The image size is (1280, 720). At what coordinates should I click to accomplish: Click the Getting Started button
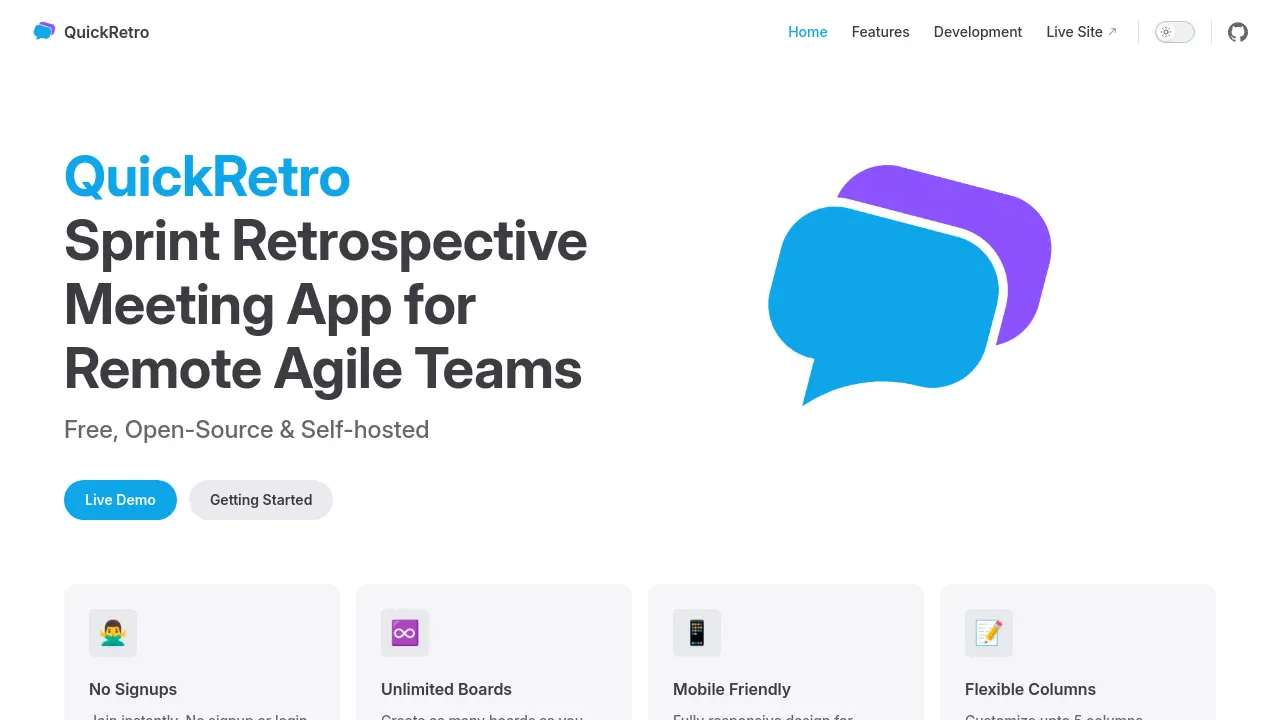261,500
